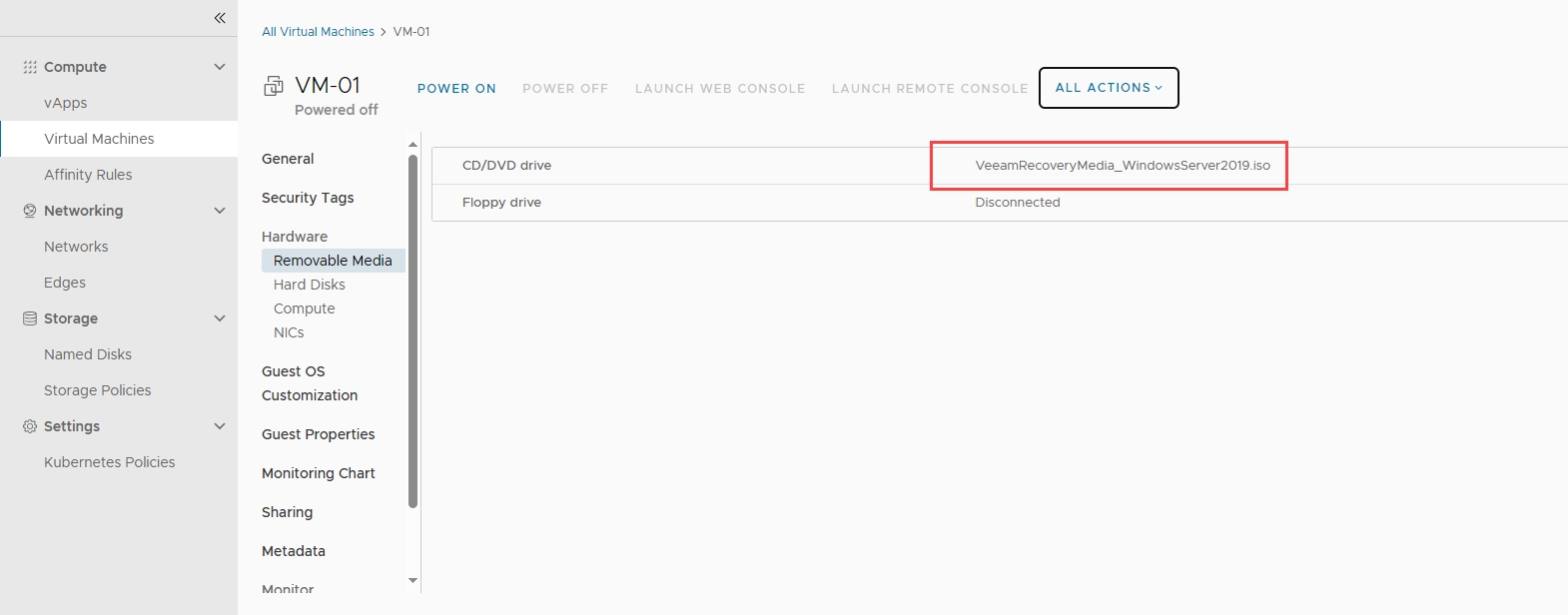
Task: Collapse the sidebar with double-chevron icon
Action: click(x=220, y=18)
